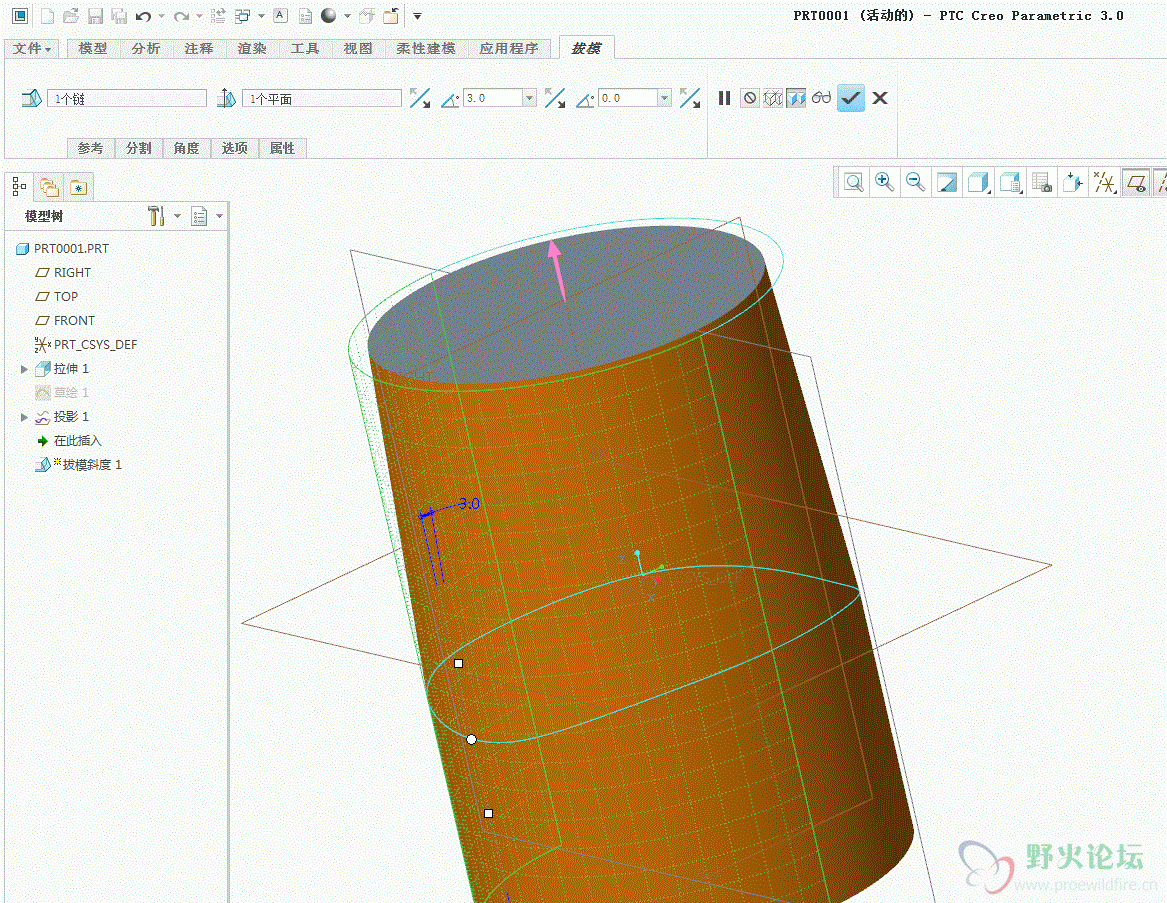Open Undo history dropdown arrow

[x=161, y=16]
